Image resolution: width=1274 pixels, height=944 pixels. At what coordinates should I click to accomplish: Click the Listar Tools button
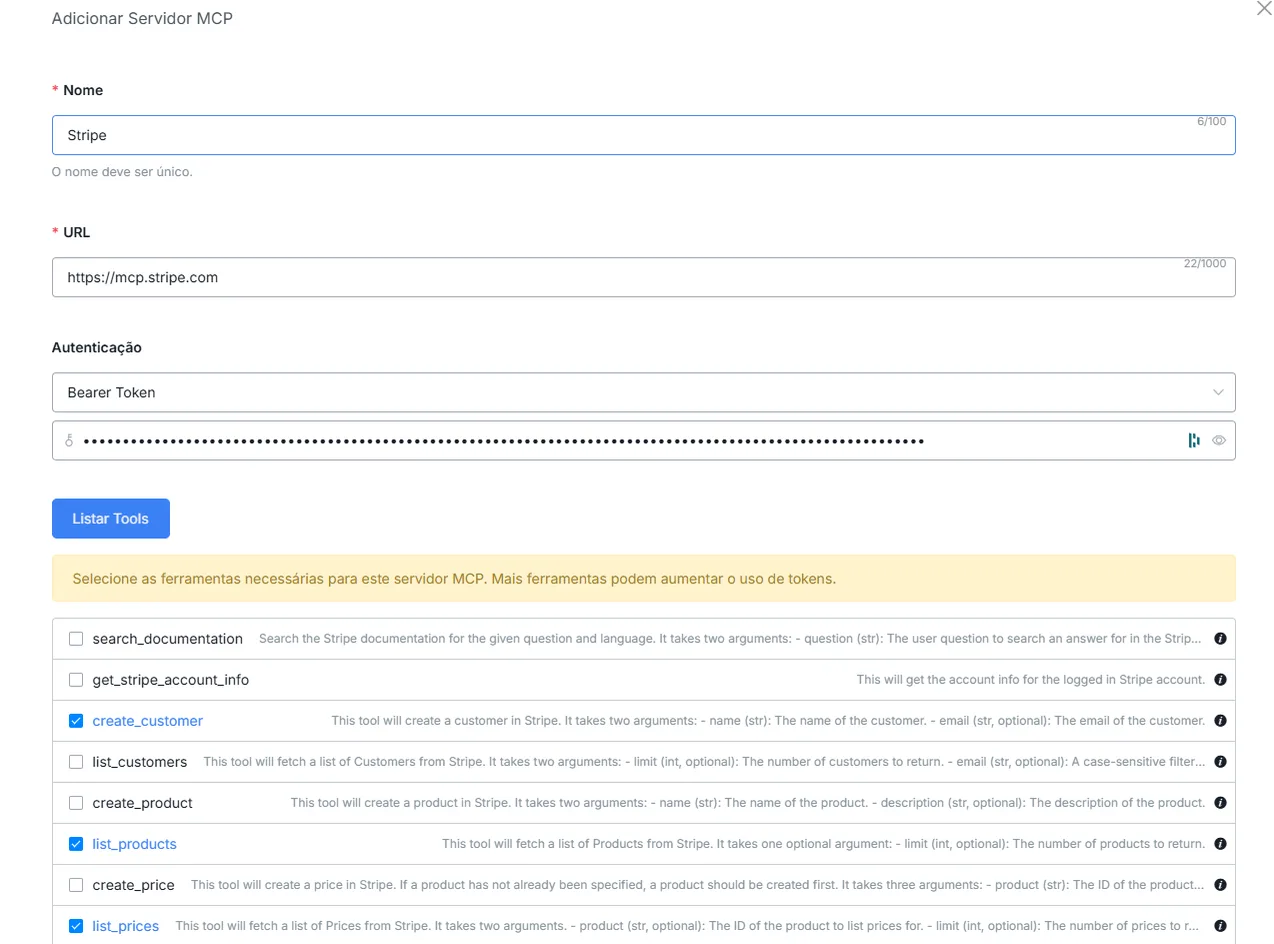[111, 519]
